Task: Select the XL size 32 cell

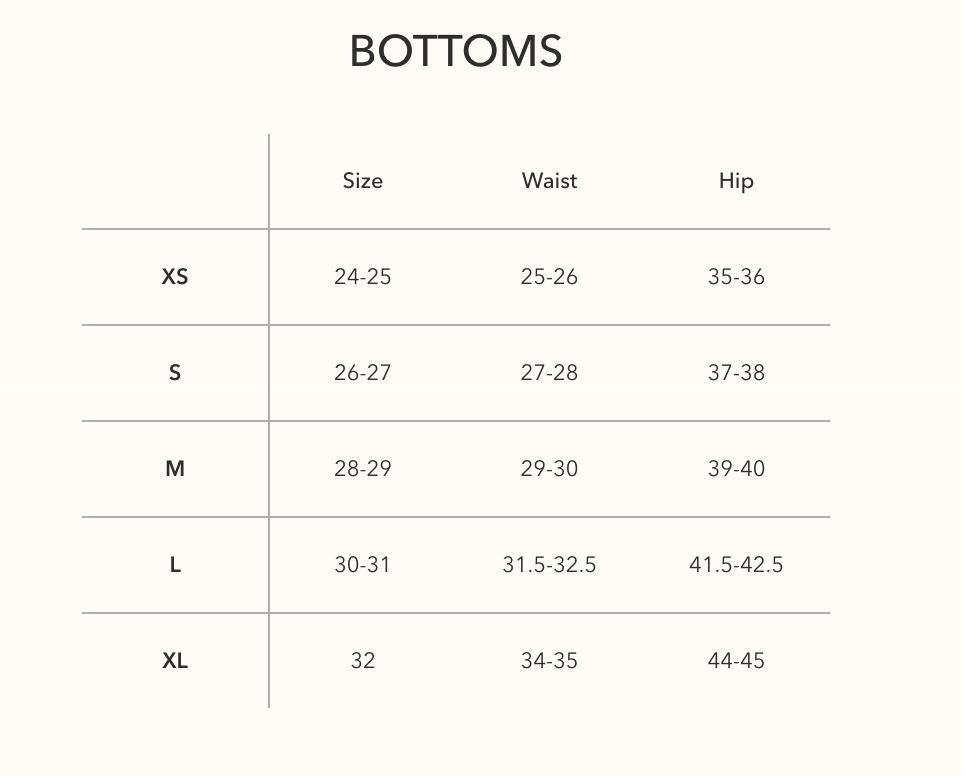Action: pyautogui.click(x=363, y=660)
